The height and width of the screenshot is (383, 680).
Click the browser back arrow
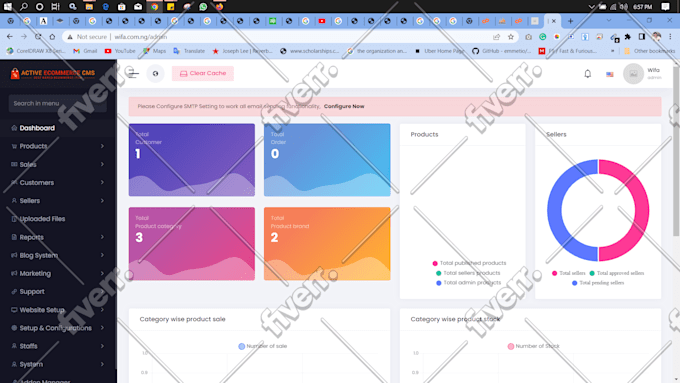click(10, 37)
